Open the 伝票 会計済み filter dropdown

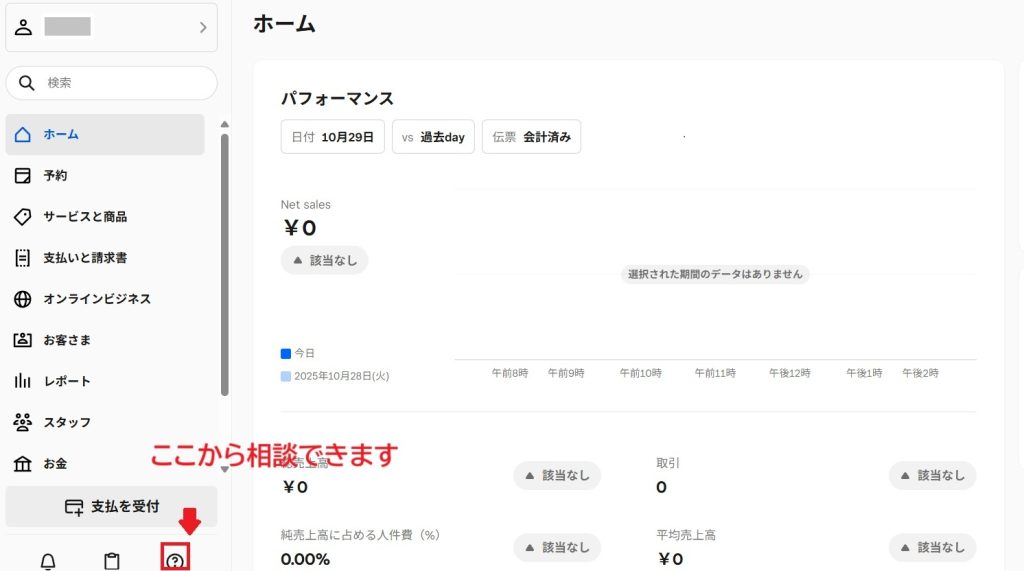click(x=531, y=137)
